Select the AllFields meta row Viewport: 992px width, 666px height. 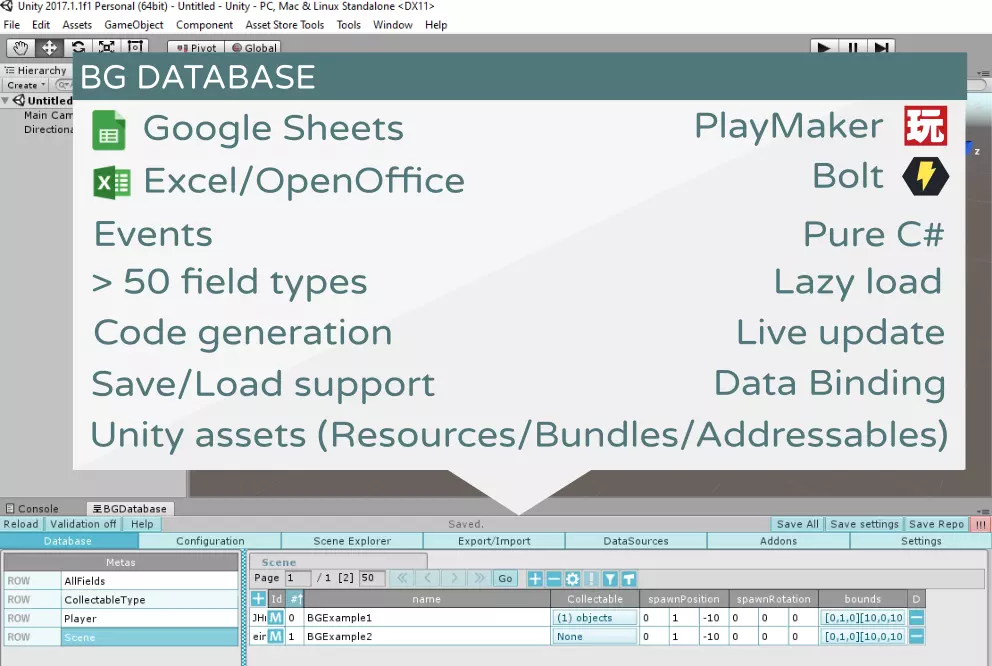[x=121, y=581]
